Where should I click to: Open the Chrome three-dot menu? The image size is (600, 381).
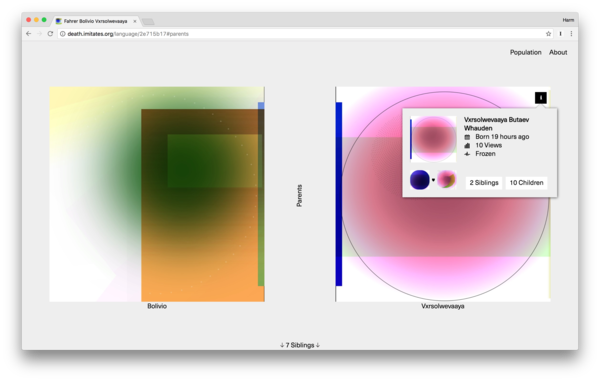571,34
